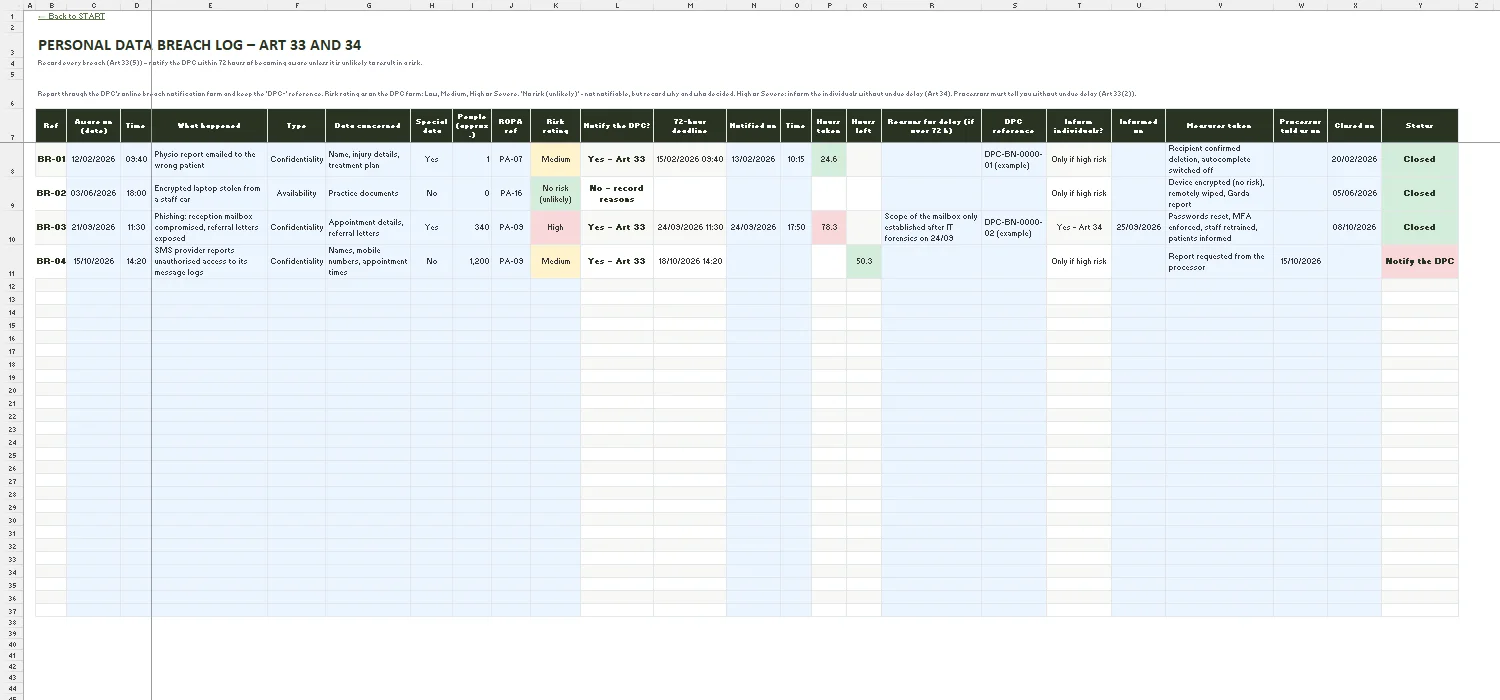Select the SMS provider unauthorised access cell
1500x700 pixels.
209,261
